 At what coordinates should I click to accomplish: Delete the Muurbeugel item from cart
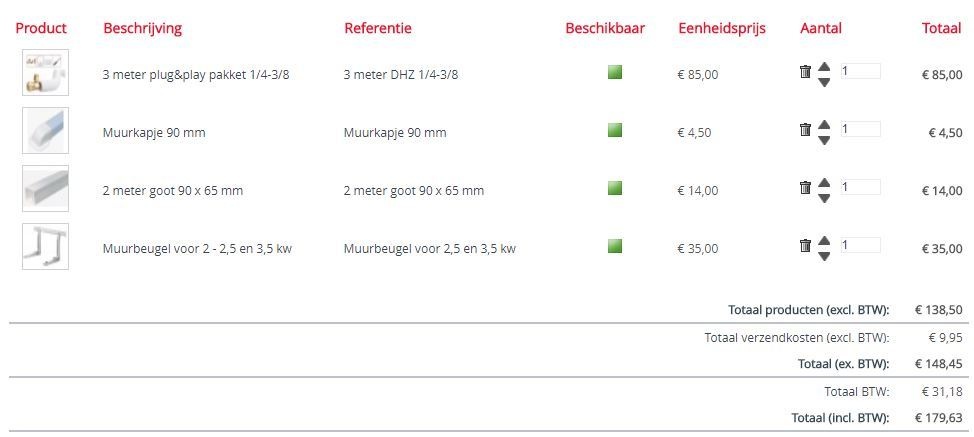(x=805, y=246)
